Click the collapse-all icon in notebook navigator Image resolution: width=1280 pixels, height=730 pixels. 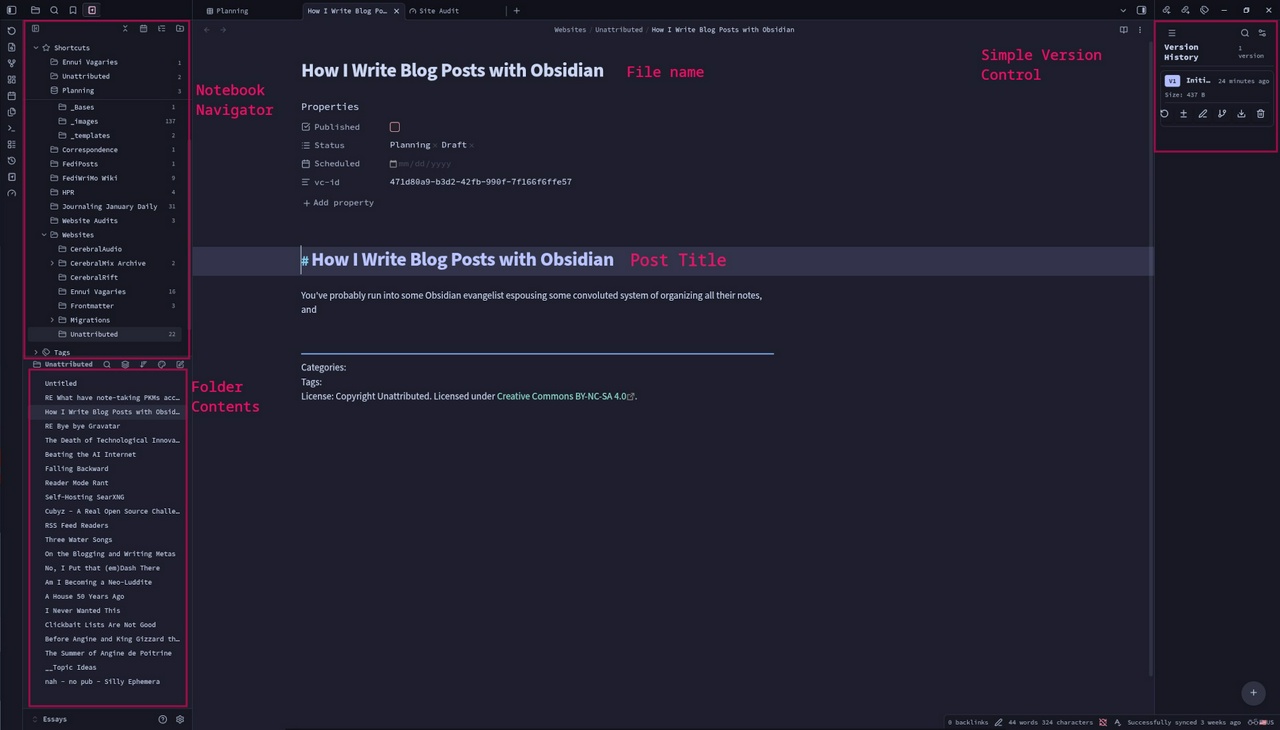(125, 29)
